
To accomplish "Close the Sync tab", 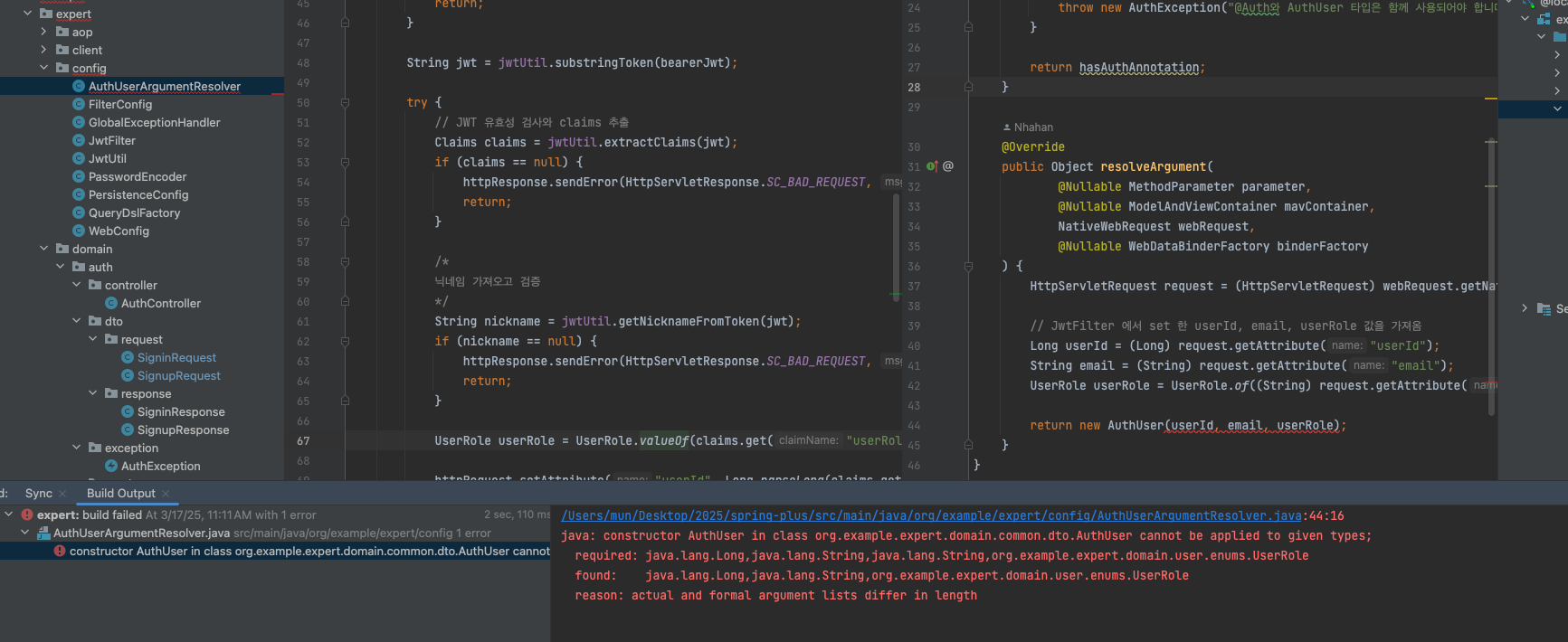I will point(62,494).
